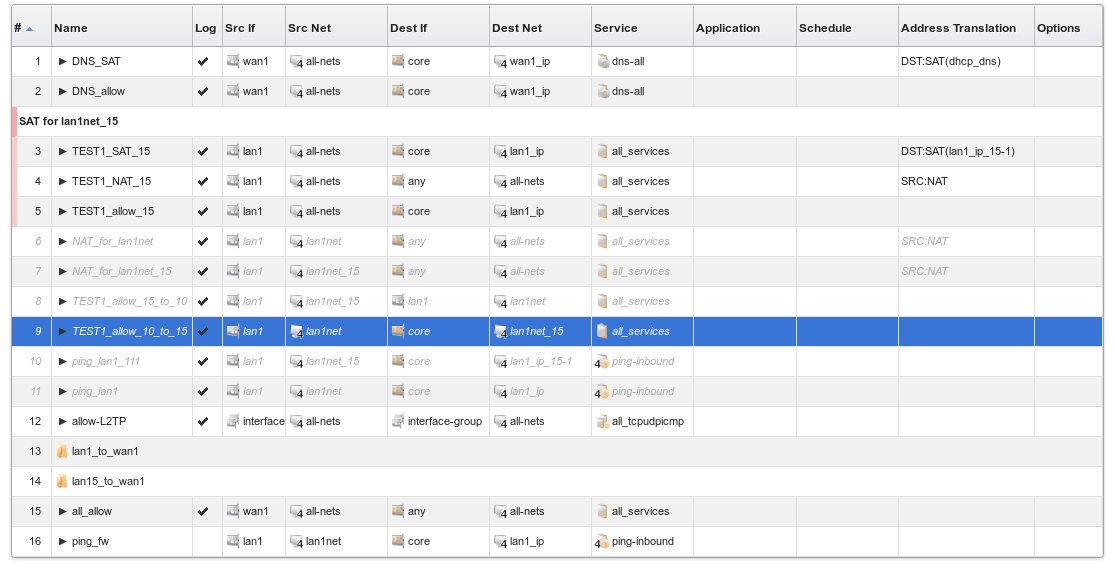Expand the DNS_SAT rule row
1115x569 pixels.
coord(63,61)
